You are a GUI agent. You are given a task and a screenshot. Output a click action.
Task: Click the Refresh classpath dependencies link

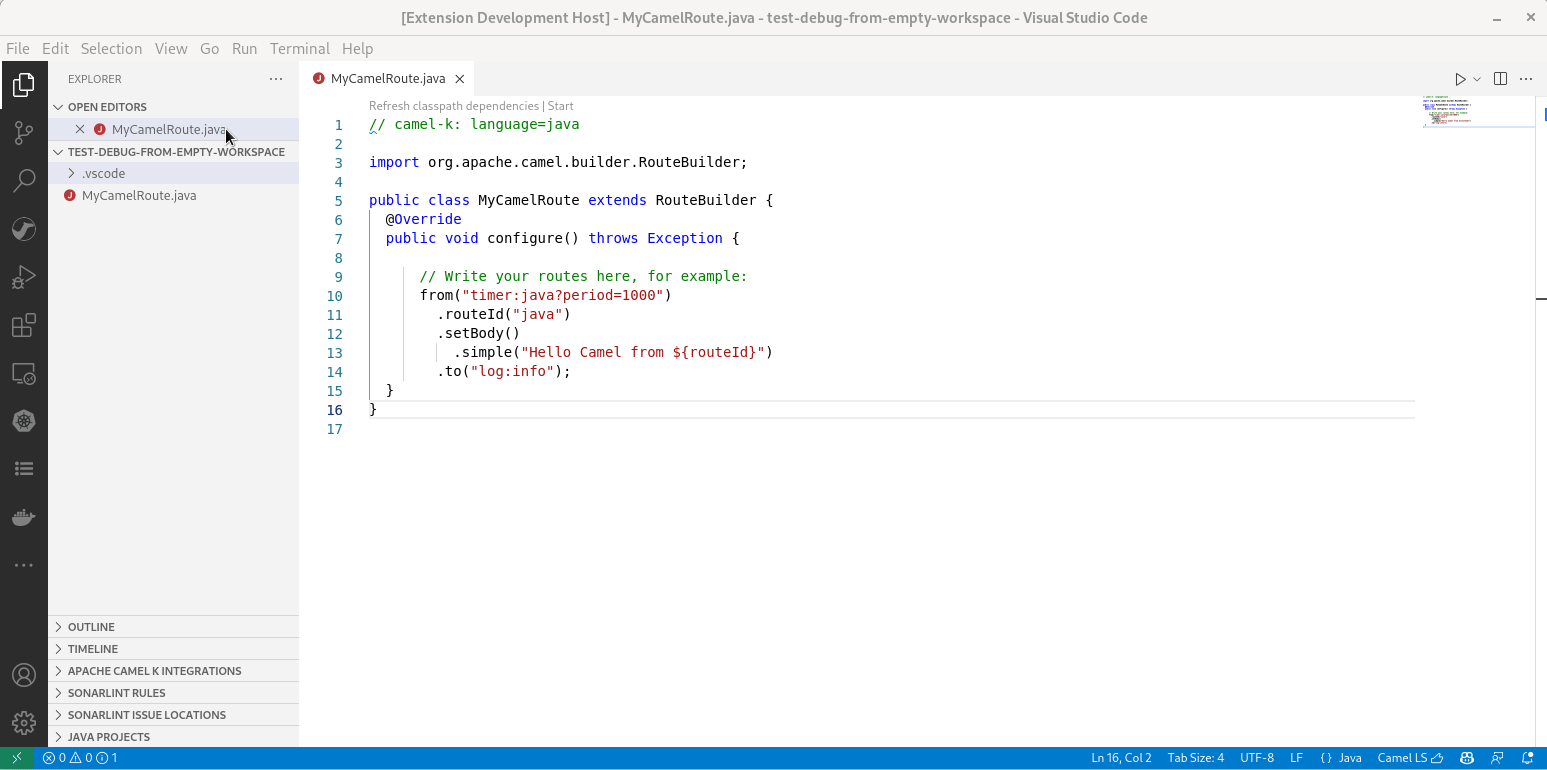[x=453, y=105]
